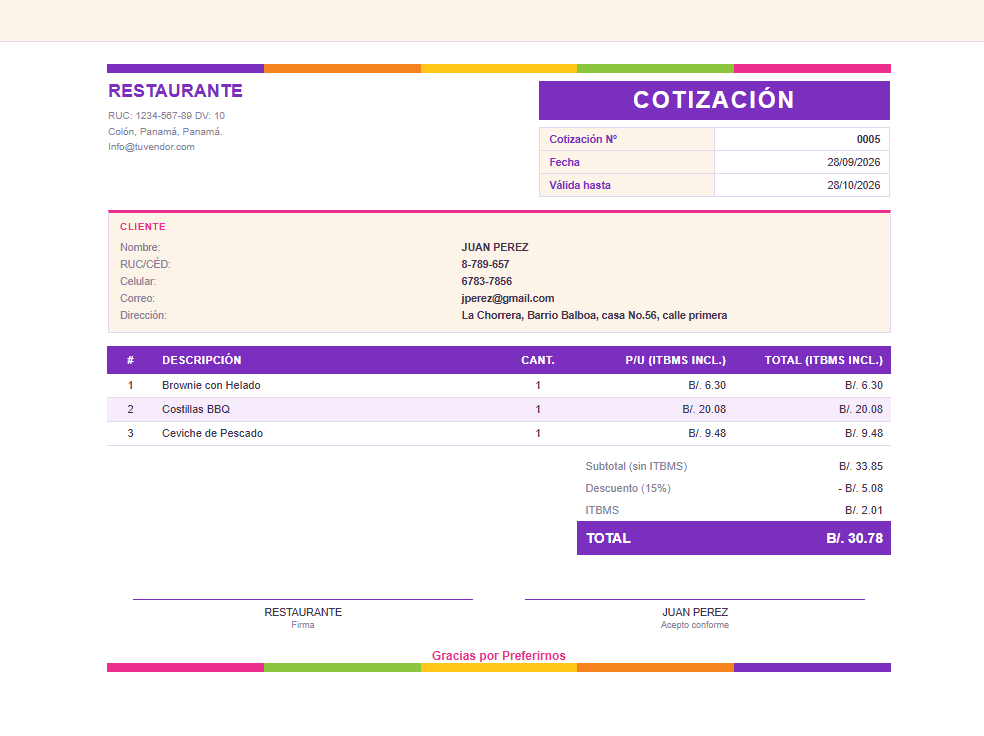Click the La Chorrera address line
Screen dimensions: 984x736
594,315
